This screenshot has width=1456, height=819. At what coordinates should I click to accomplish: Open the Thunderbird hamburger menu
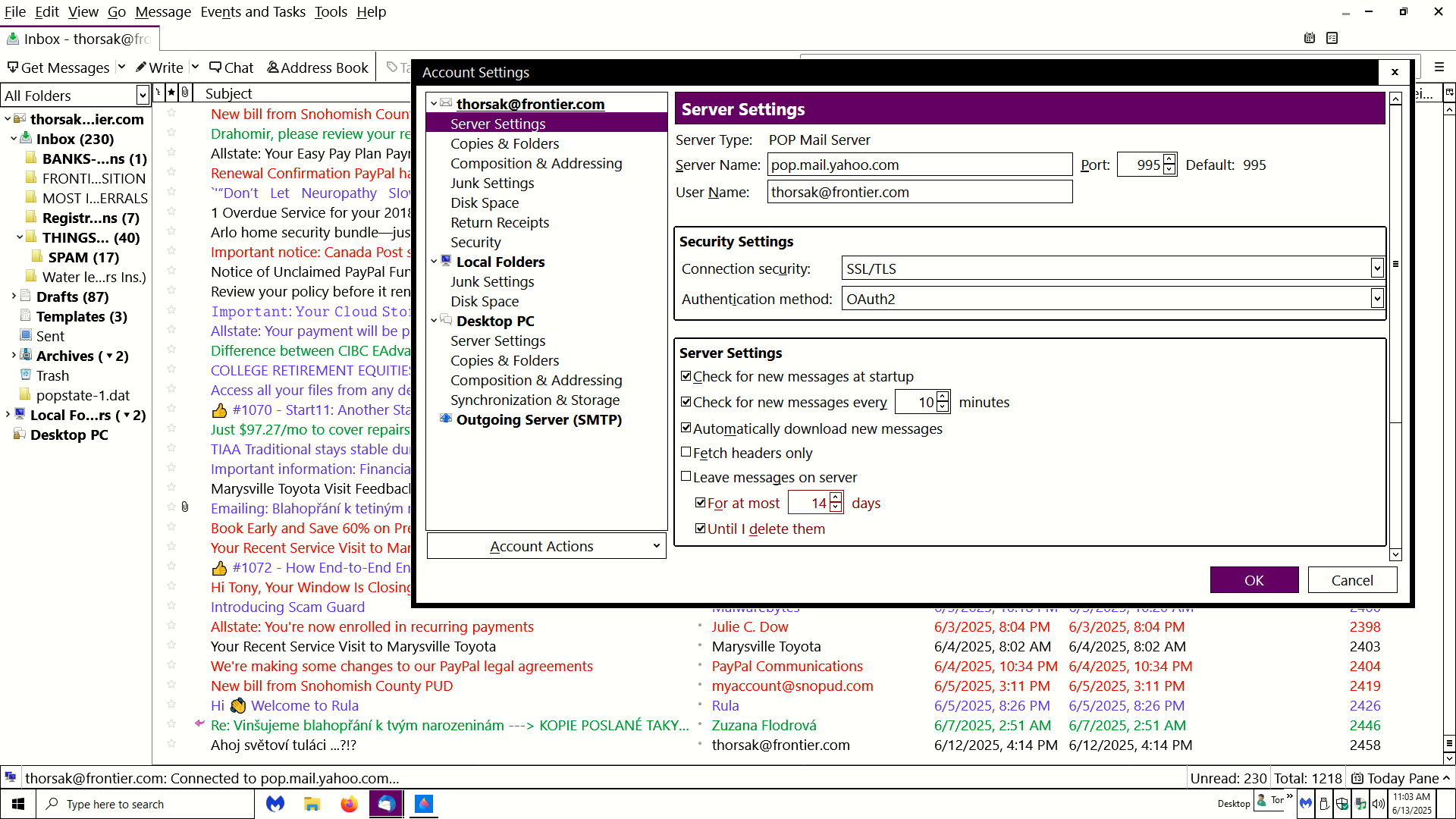pyautogui.click(x=1439, y=67)
